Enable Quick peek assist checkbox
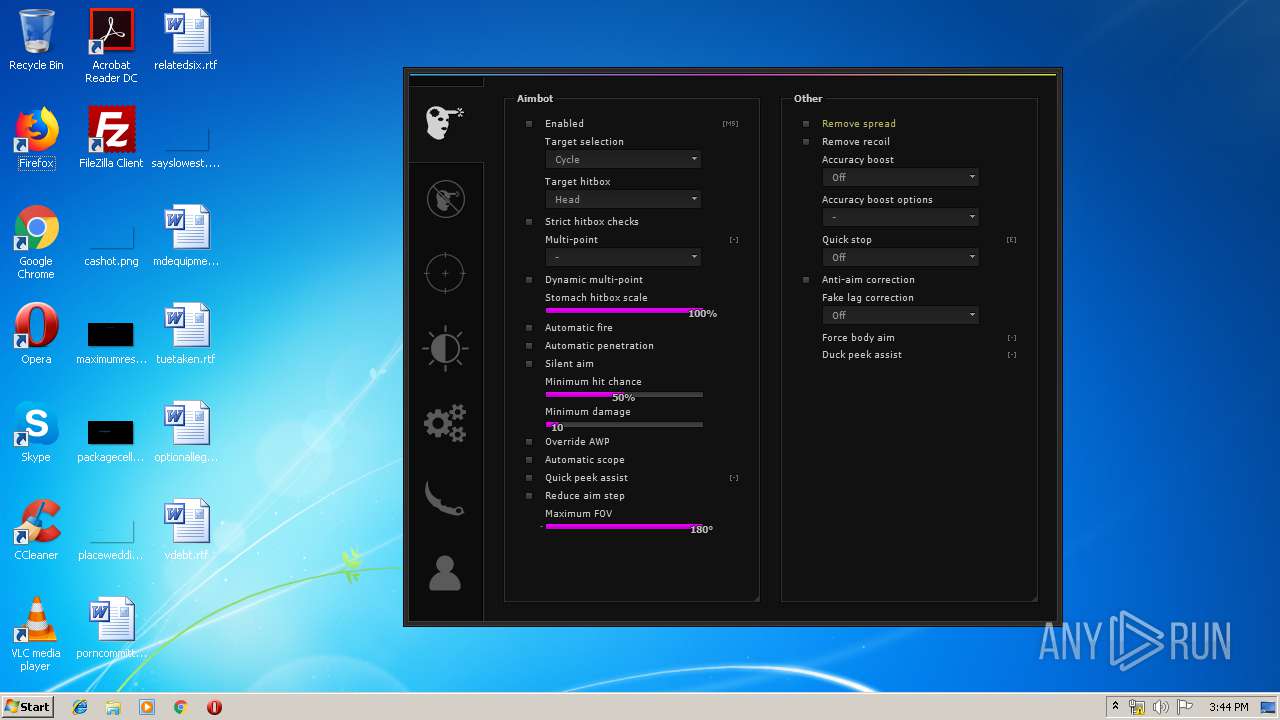Image resolution: width=1280 pixels, height=720 pixels. (529, 478)
